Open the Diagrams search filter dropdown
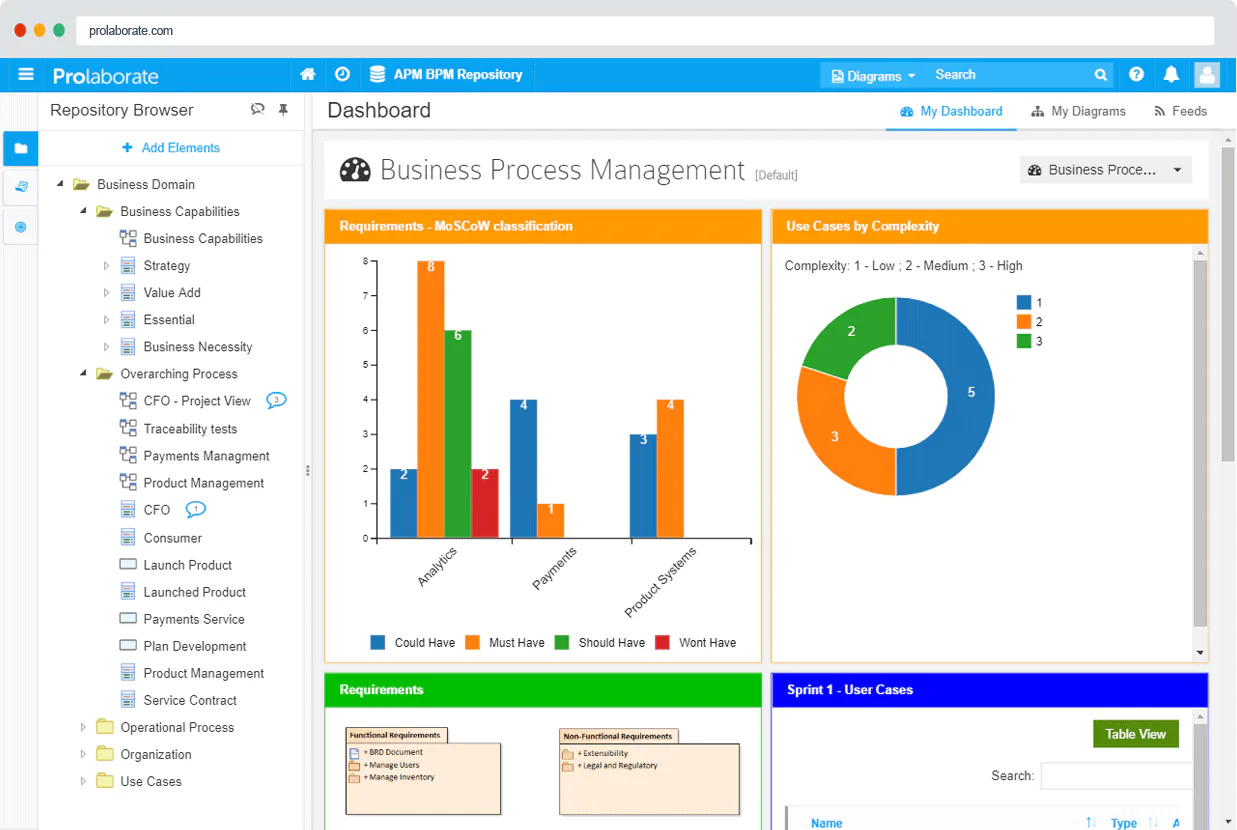Viewport: 1237px width, 830px height. 873,75
